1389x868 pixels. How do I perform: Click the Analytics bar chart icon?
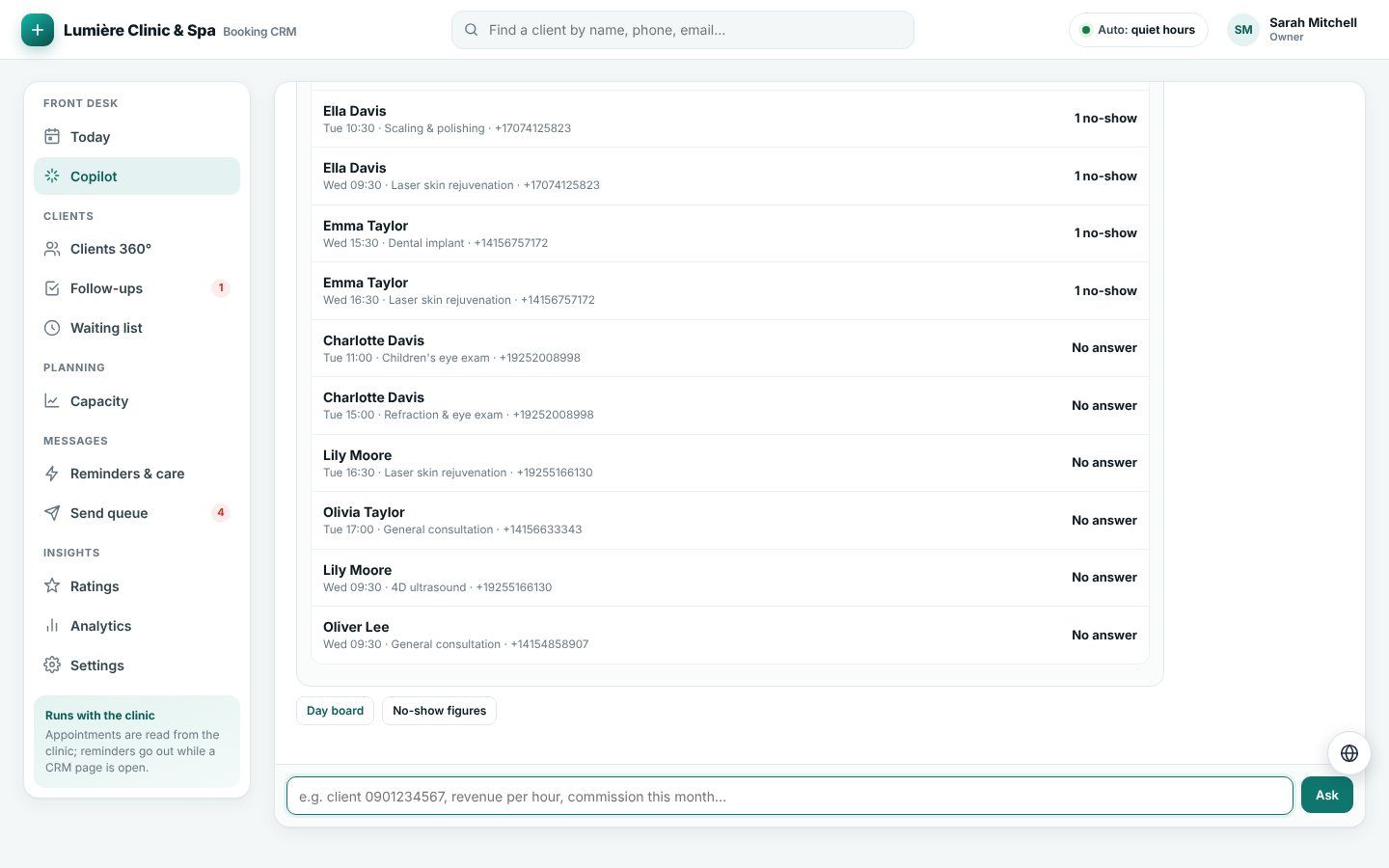52,626
